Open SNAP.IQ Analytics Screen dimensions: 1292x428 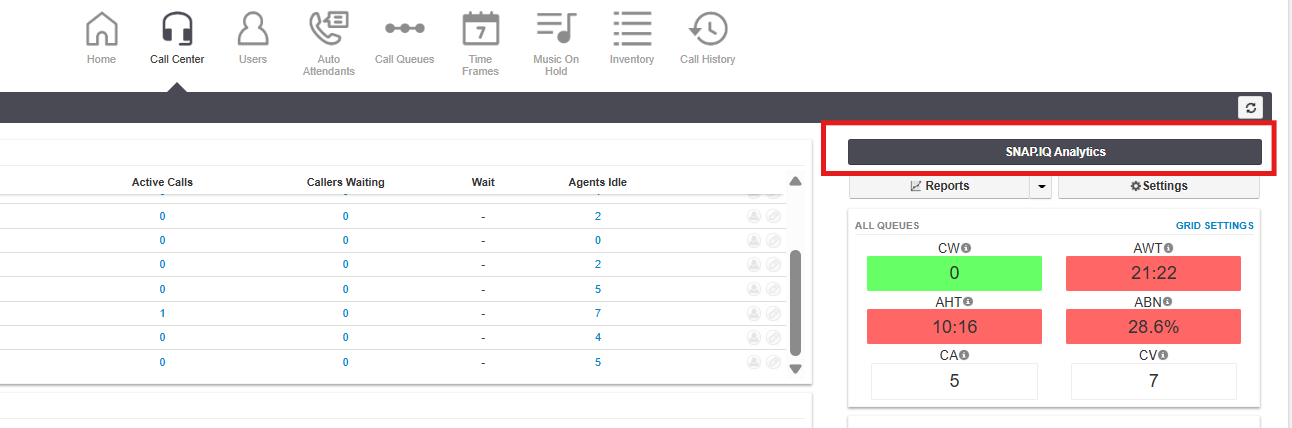pos(1055,151)
